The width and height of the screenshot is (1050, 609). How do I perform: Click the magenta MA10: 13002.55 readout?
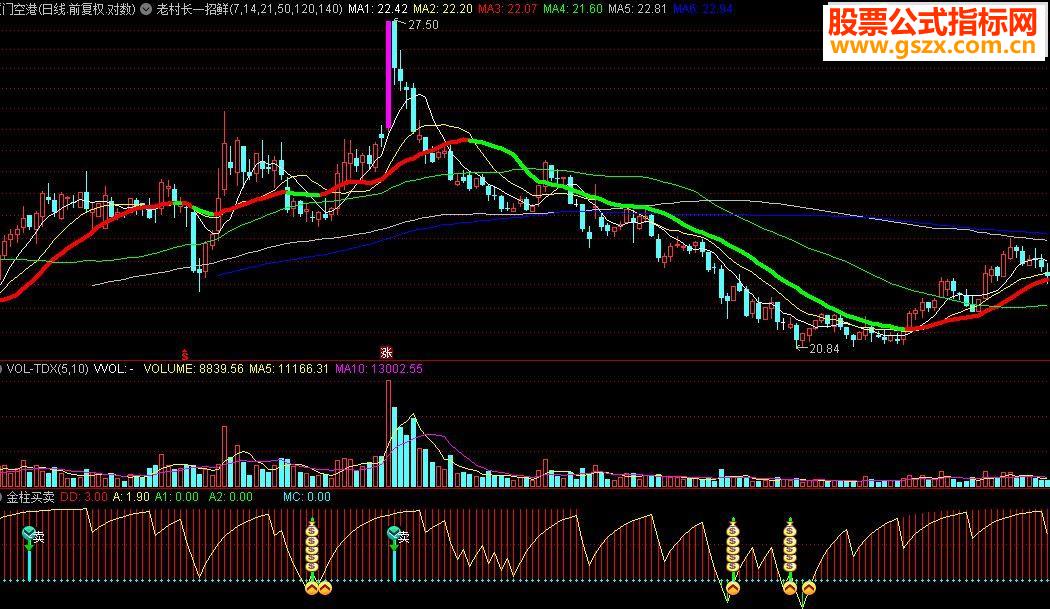(x=379, y=368)
